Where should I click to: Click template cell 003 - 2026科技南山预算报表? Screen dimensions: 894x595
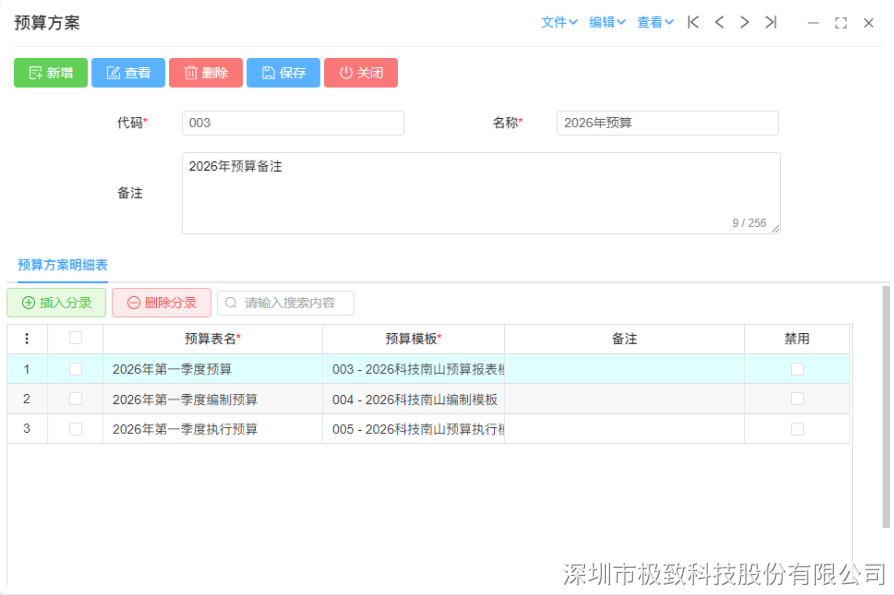tap(413, 369)
